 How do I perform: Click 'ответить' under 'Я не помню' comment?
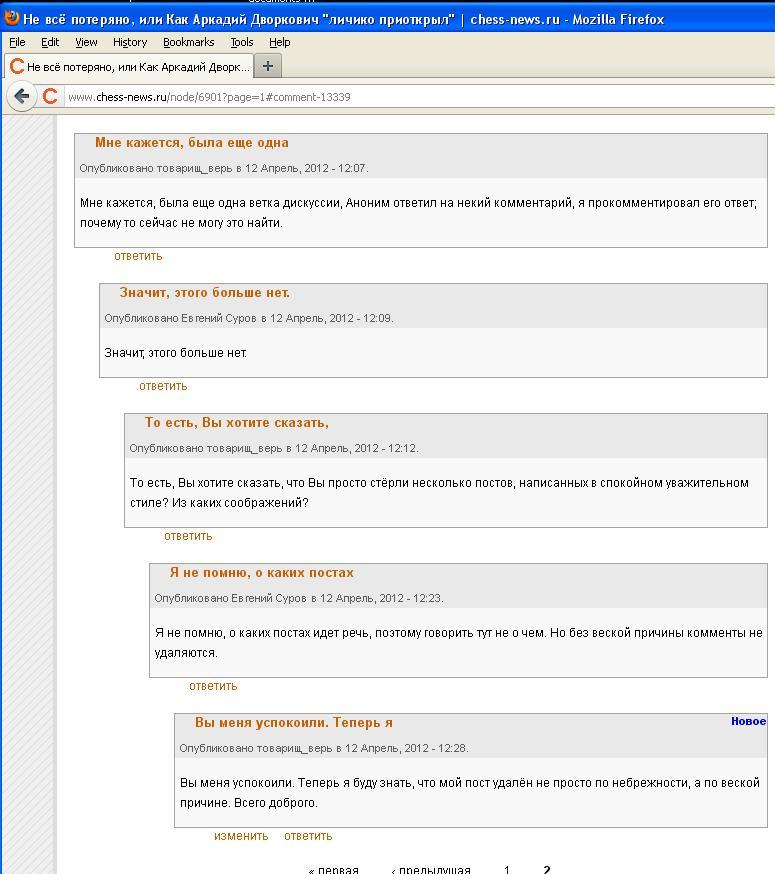point(213,686)
